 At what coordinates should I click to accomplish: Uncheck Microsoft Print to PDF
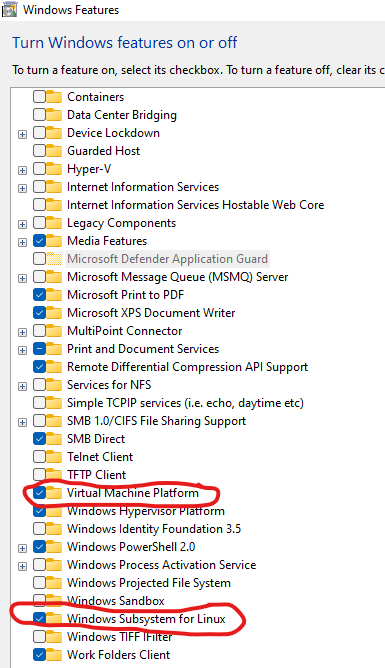point(39,295)
